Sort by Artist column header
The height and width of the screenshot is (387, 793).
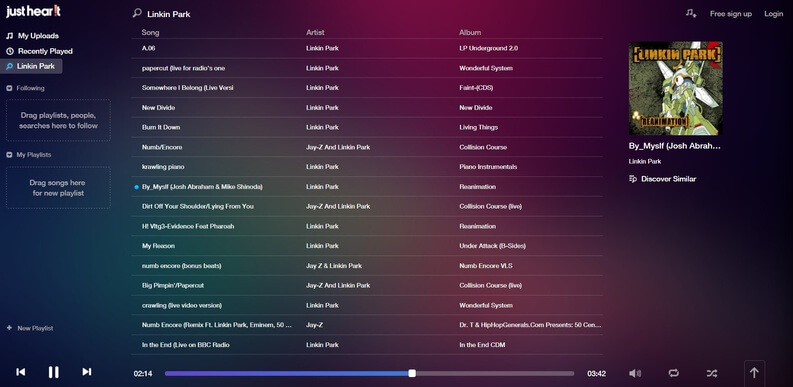(315, 32)
